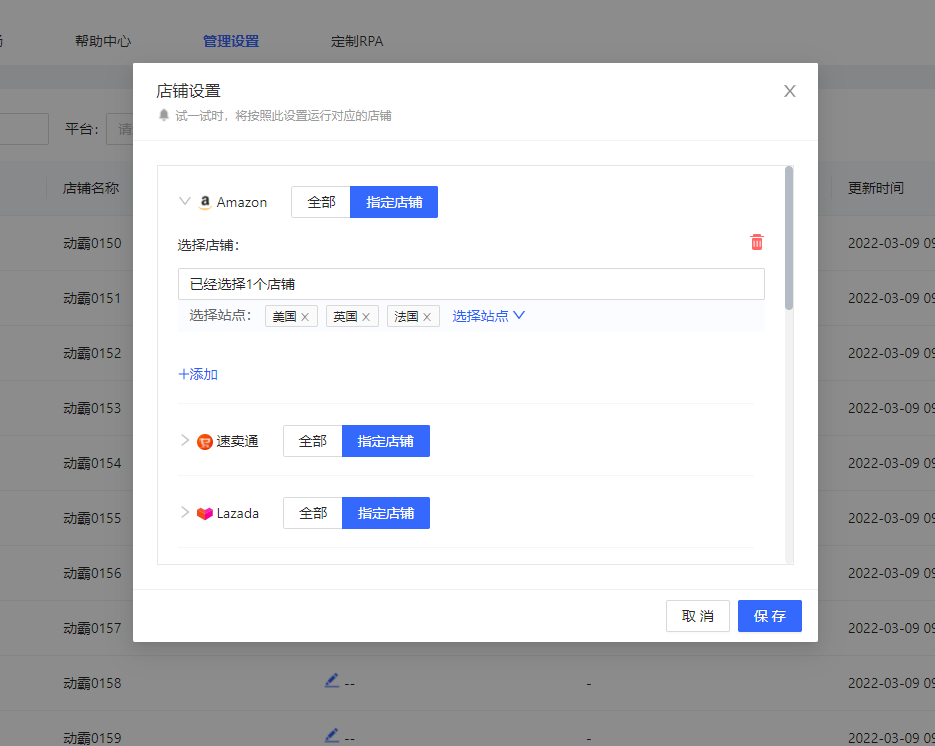Viewport: 935px width, 746px height.
Task: Click the 动霸0155 row name
Action: pyautogui.click(x=92, y=518)
